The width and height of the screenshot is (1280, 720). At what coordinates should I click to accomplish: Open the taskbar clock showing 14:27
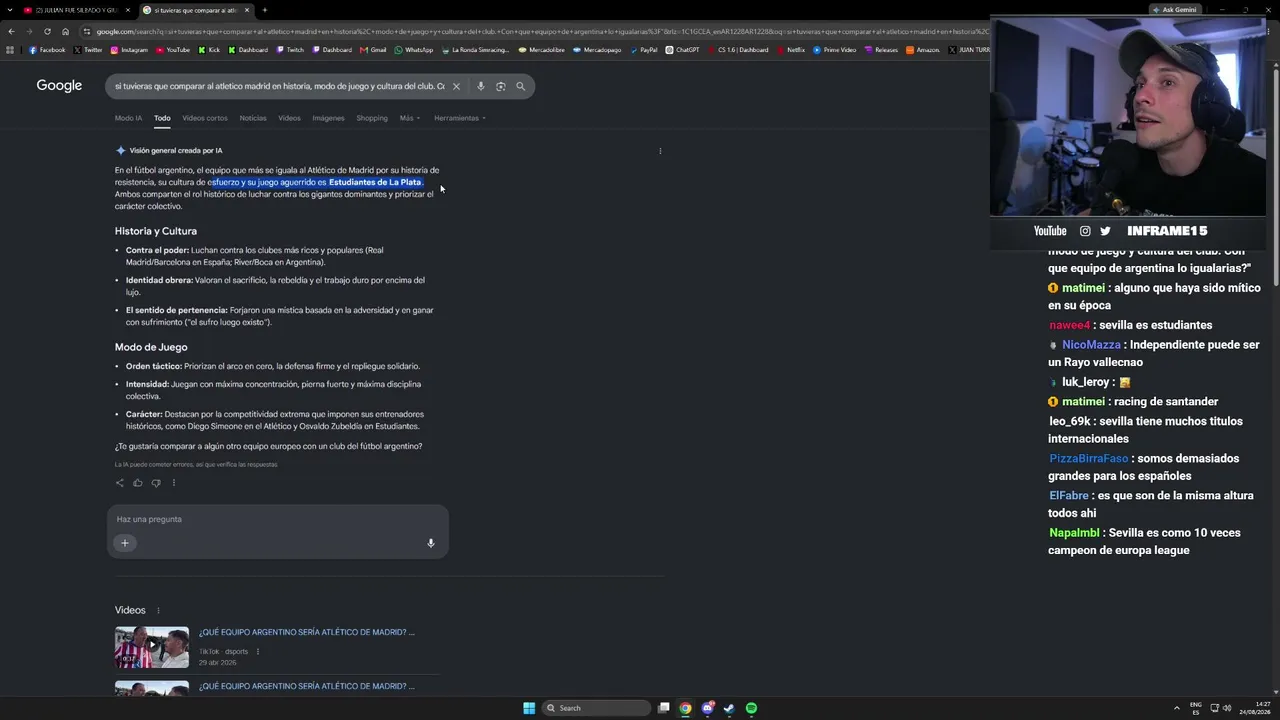coord(1255,708)
